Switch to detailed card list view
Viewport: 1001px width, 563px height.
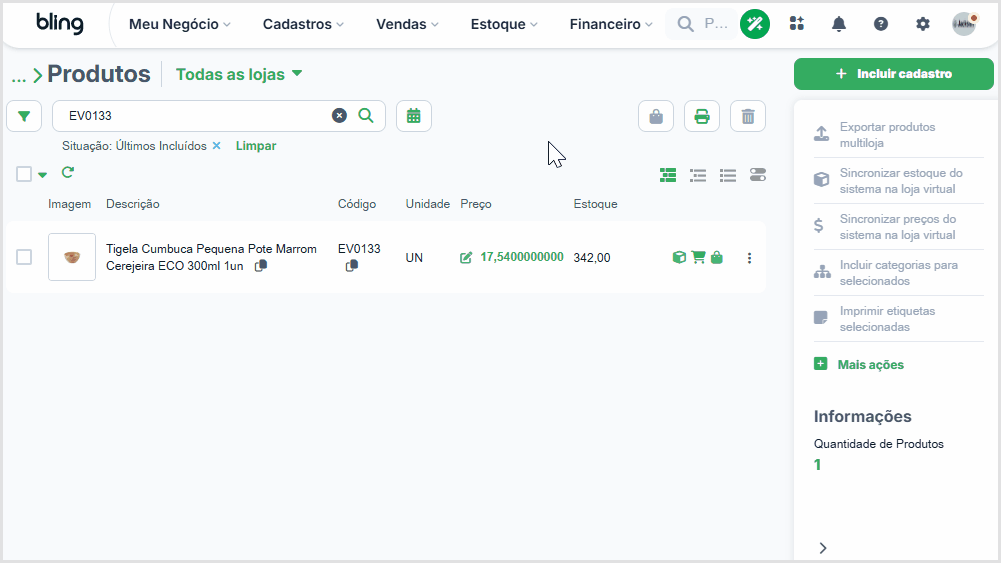point(668,175)
